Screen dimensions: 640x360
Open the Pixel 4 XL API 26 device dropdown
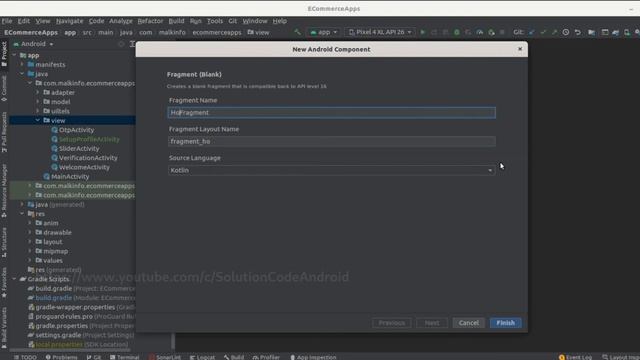[380, 32]
